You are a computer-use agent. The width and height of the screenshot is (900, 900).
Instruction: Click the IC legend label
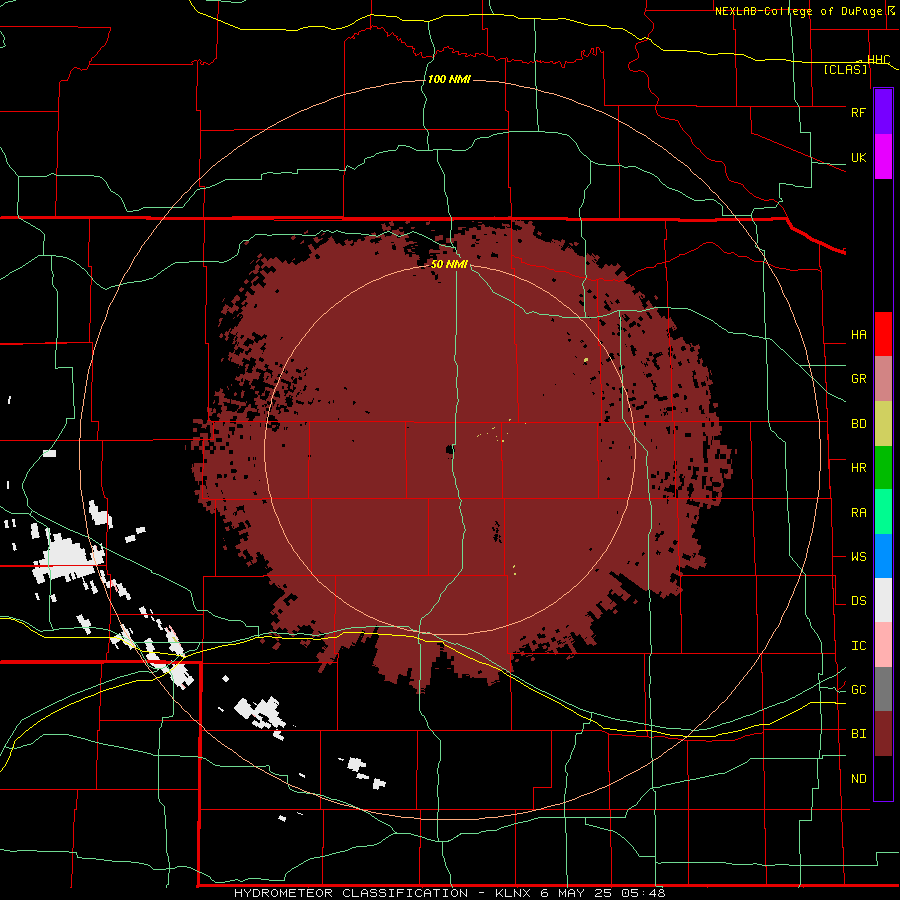coord(858,646)
